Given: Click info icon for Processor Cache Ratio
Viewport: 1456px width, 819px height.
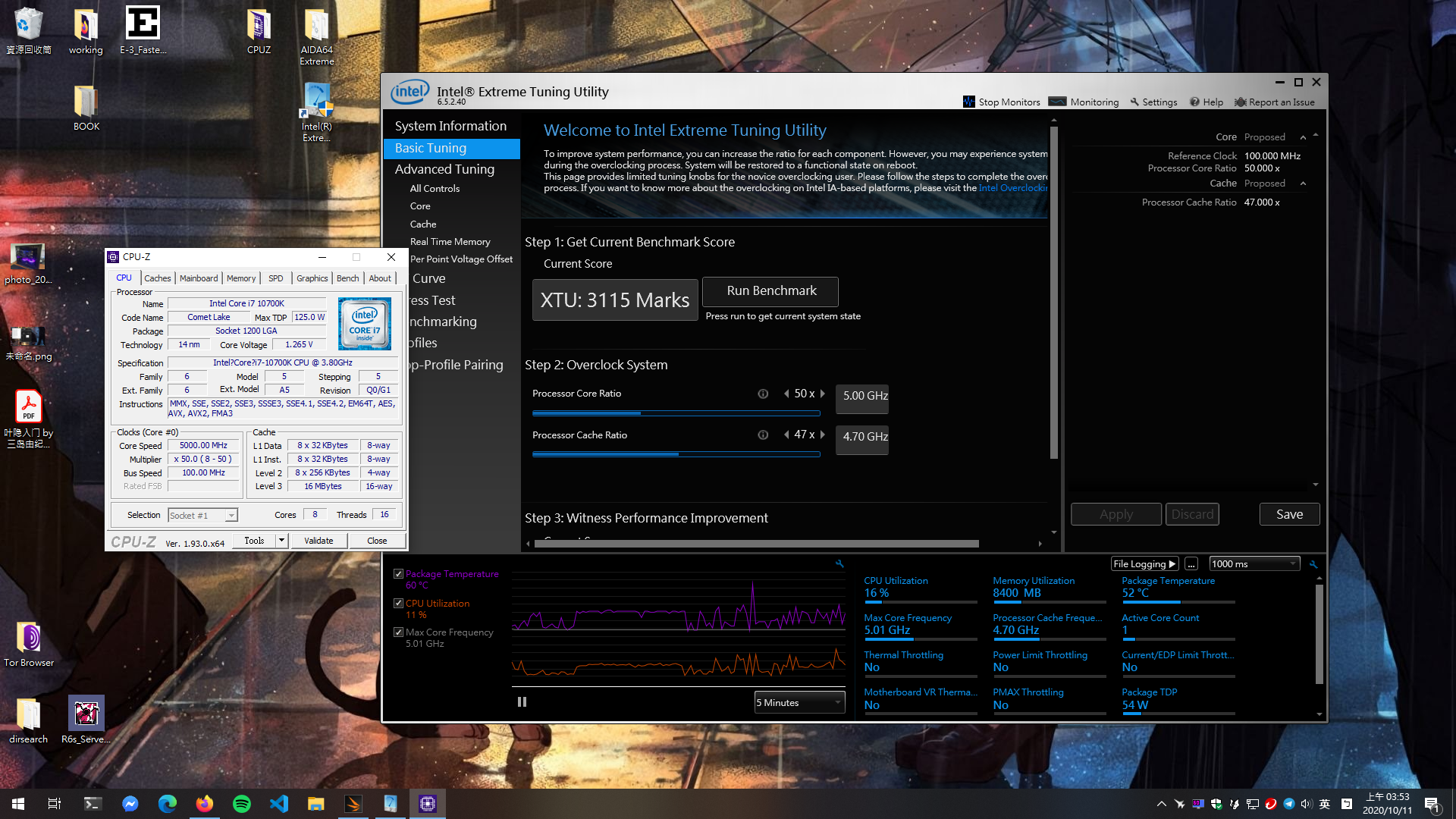Looking at the screenshot, I should pyautogui.click(x=763, y=435).
